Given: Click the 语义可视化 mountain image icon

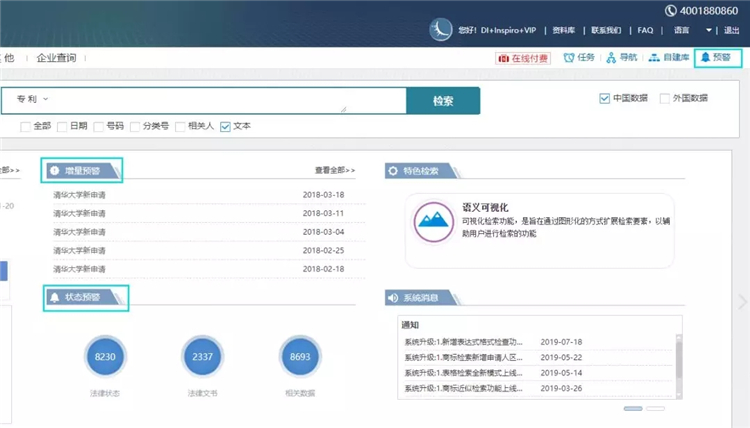Looking at the screenshot, I should tap(435, 221).
